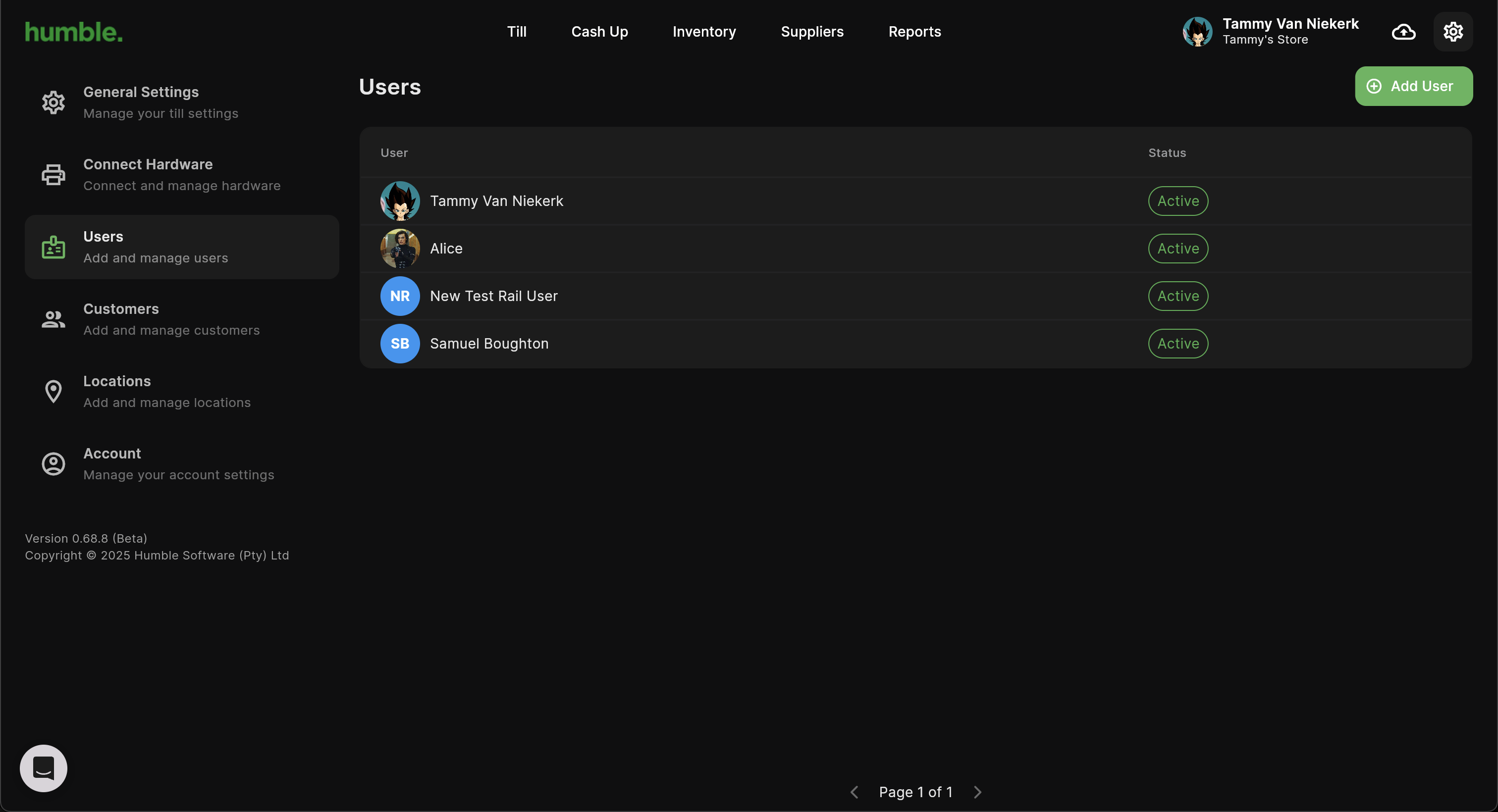The height and width of the screenshot is (812, 1498).
Task: Open Tammy Van Niekerk user name
Action: coord(497,201)
